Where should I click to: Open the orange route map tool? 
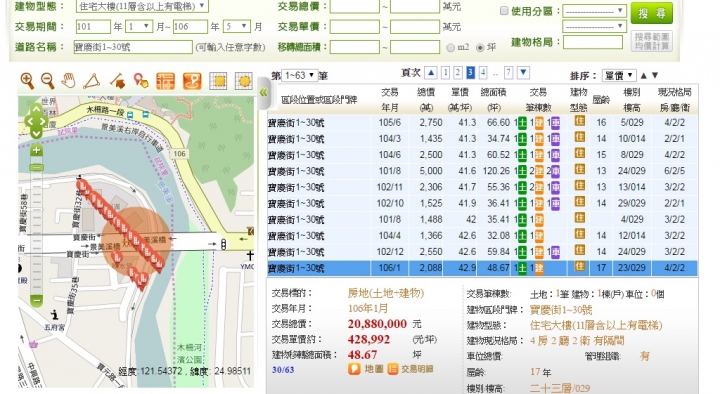click(192, 81)
